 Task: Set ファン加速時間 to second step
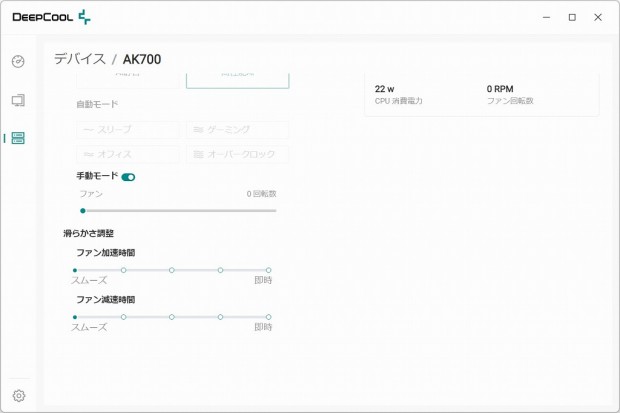click(123, 270)
